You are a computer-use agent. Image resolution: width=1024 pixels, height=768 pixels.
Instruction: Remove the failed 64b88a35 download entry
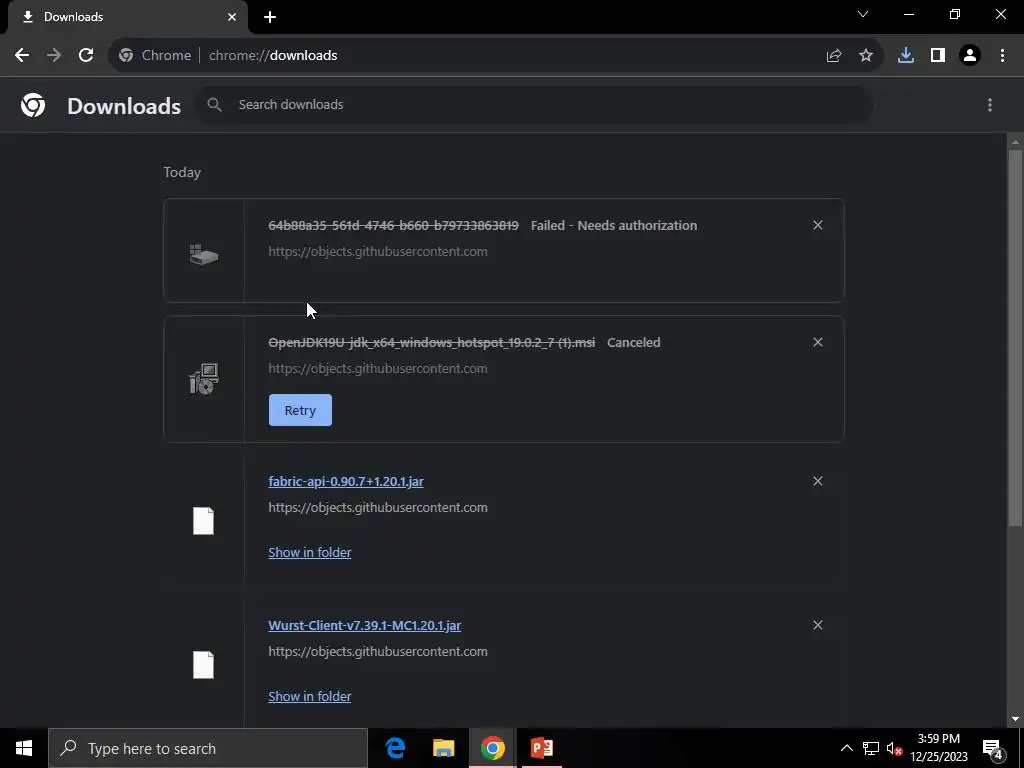pyautogui.click(x=818, y=225)
